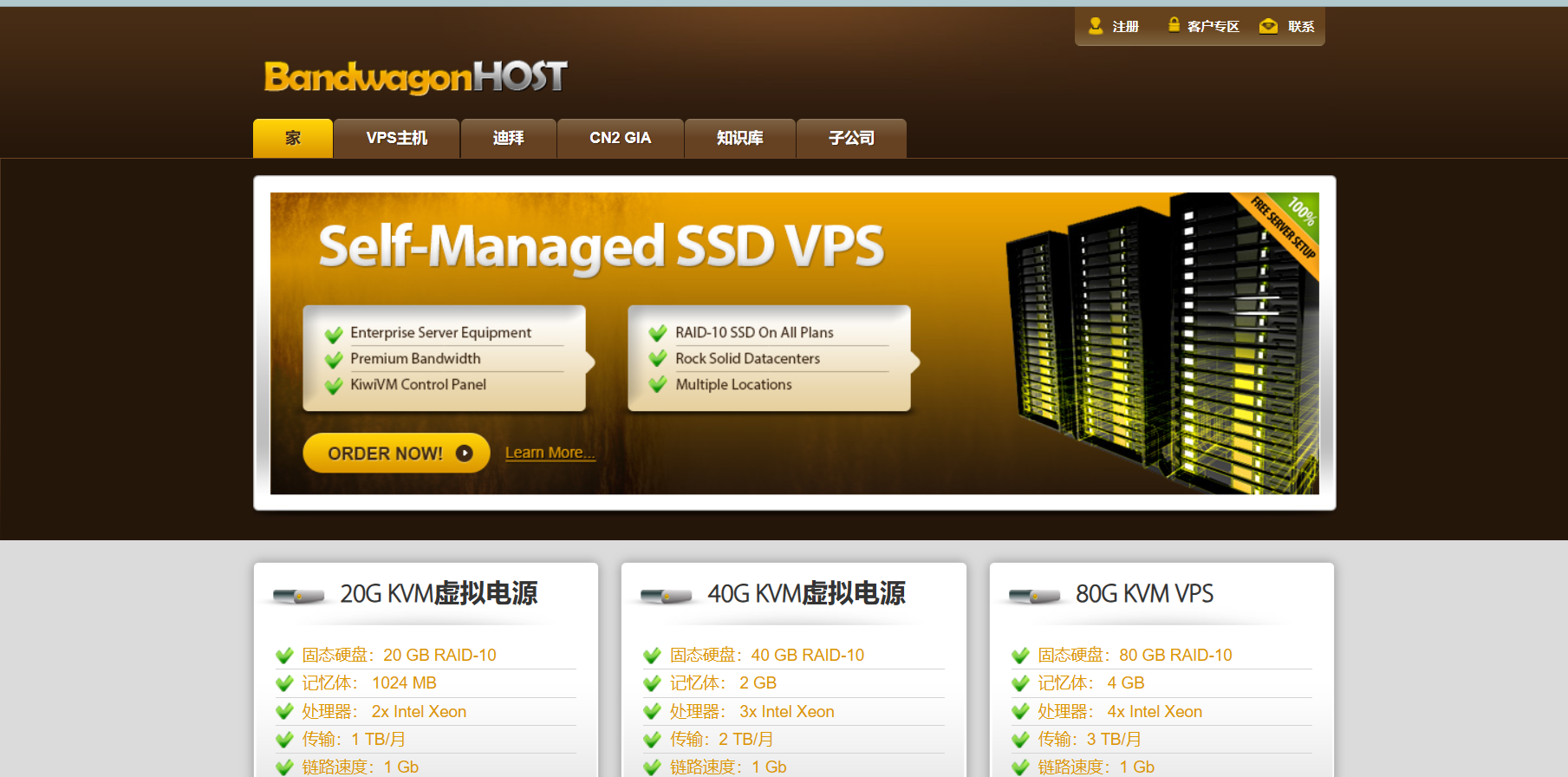The height and width of the screenshot is (777, 1568).
Task: Click the 20G KVM drive icon
Action: (297, 596)
